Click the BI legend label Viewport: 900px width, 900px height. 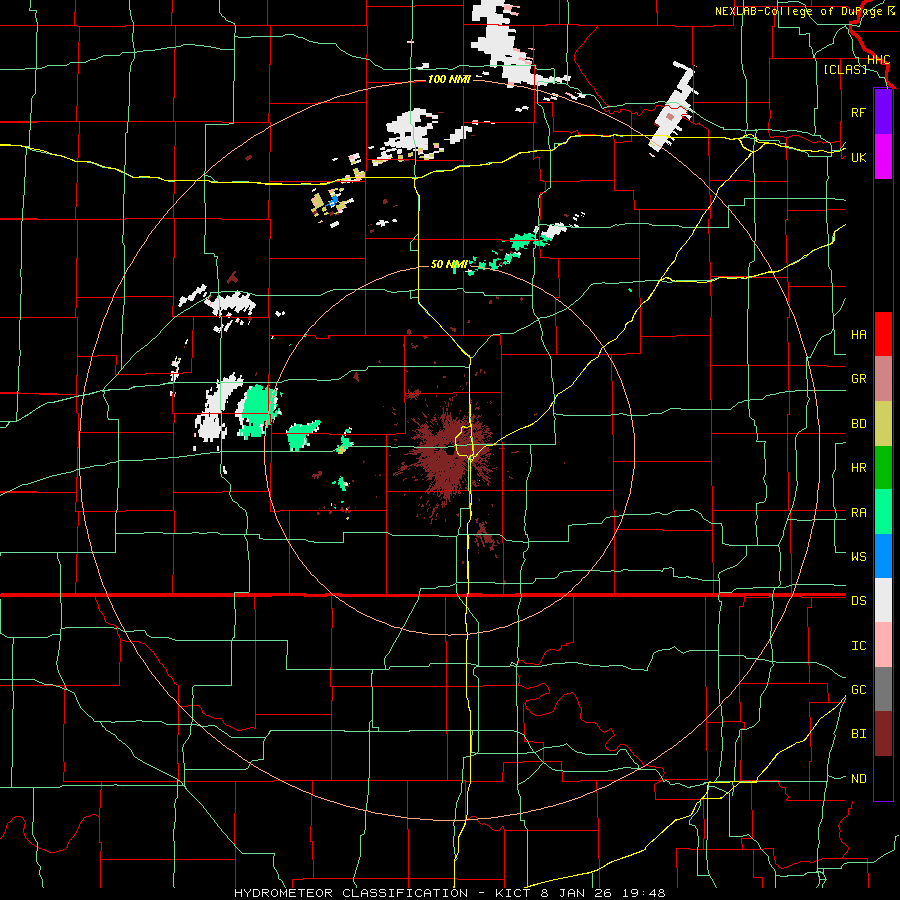tap(858, 734)
